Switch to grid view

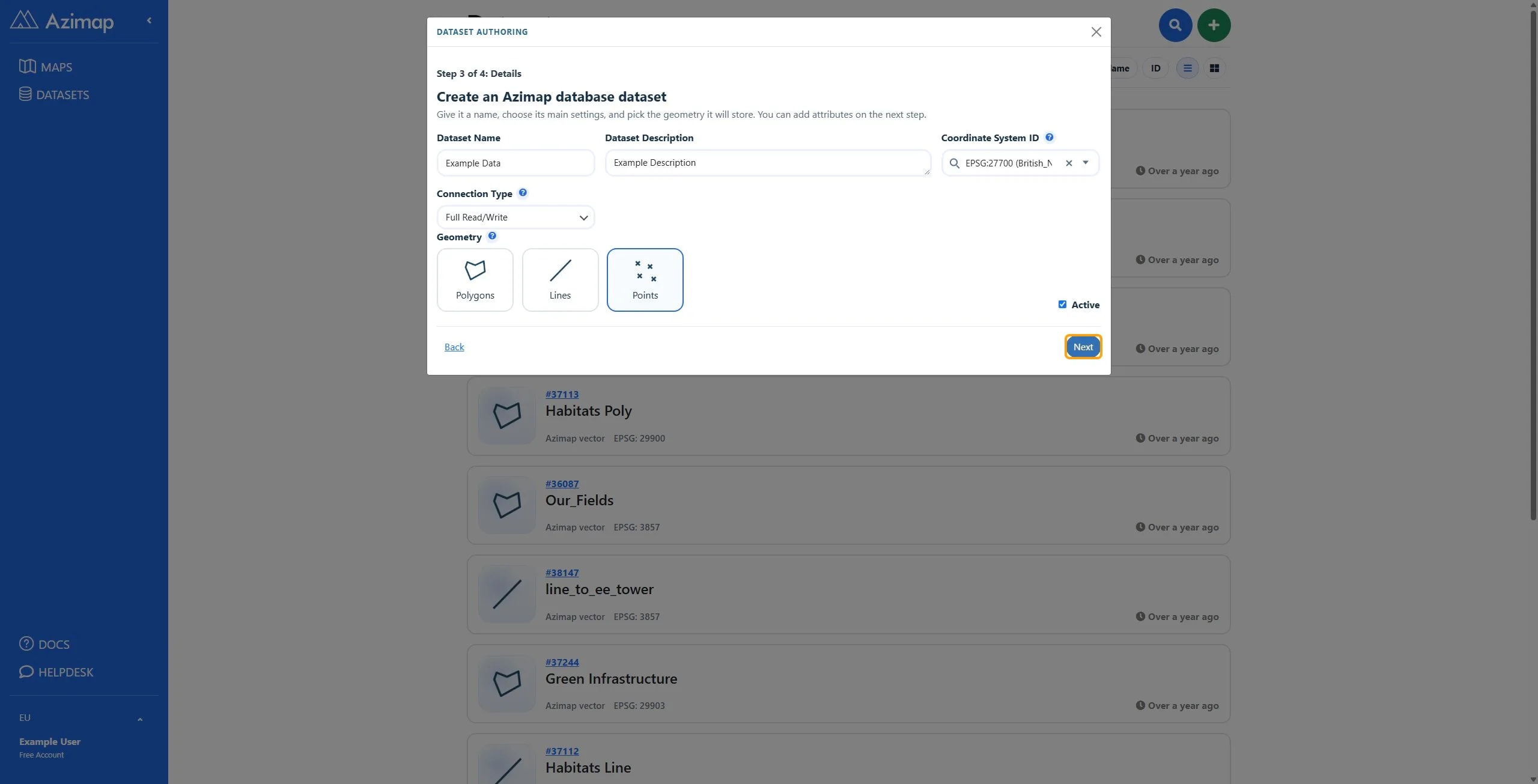pyautogui.click(x=1214, y=68)
